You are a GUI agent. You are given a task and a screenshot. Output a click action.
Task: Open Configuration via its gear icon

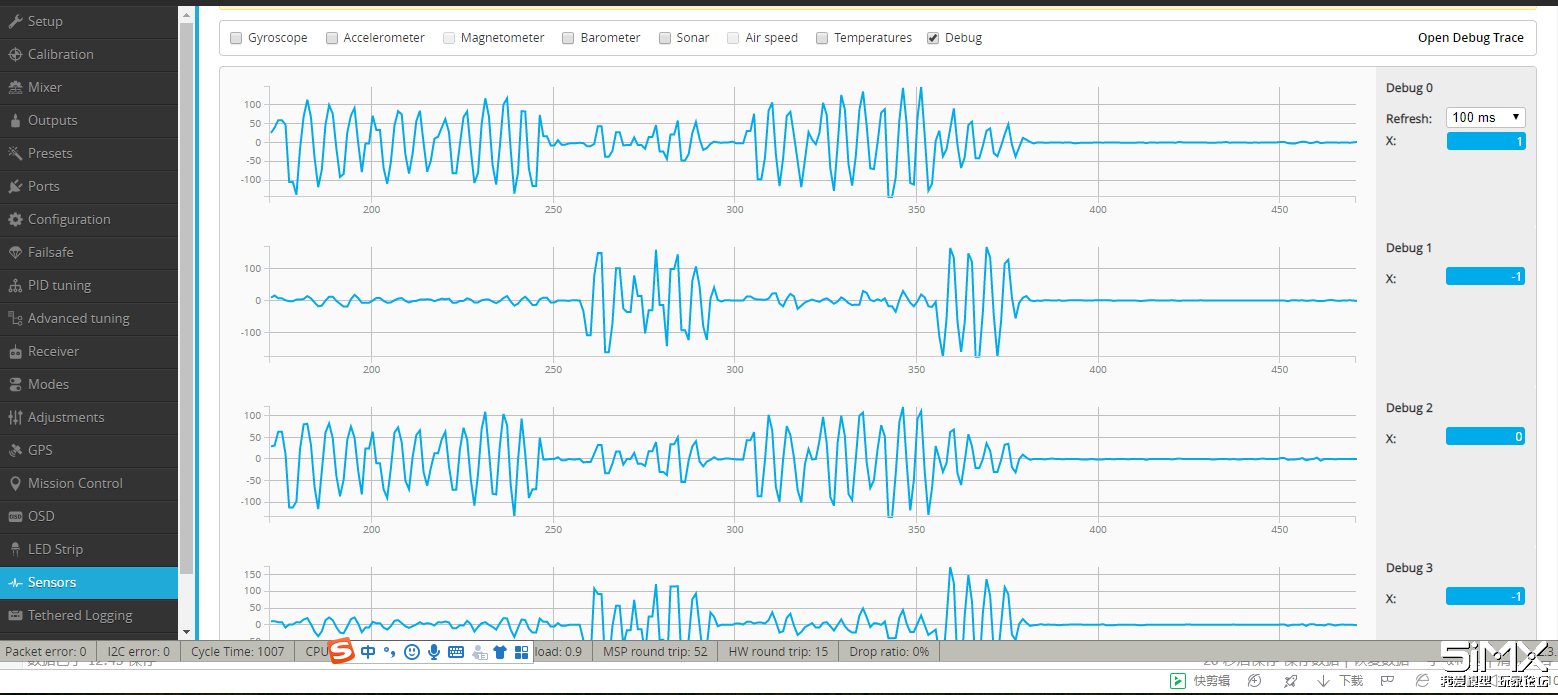(15, 219)
